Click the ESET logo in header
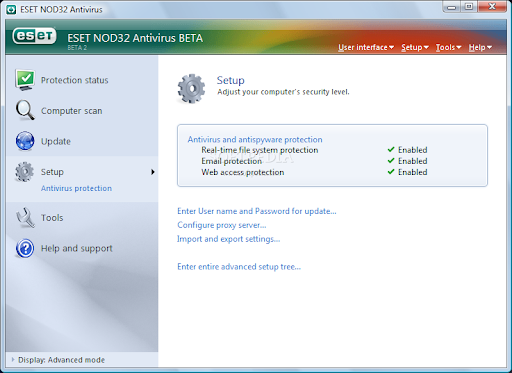This screenshot has height=373, width=512. tap(34, 36)
